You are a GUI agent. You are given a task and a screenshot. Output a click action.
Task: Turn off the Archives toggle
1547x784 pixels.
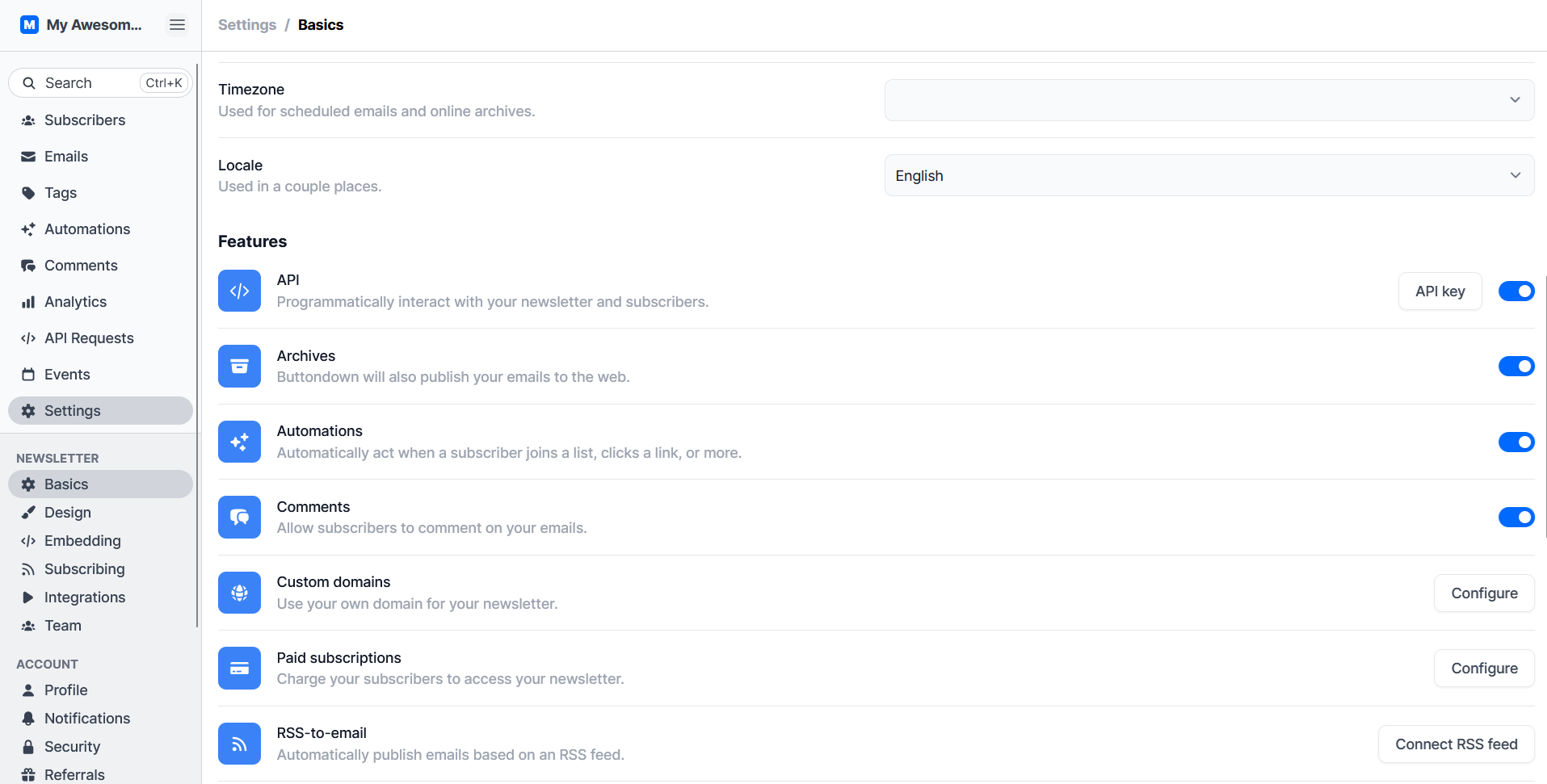tap(1515, 367)
